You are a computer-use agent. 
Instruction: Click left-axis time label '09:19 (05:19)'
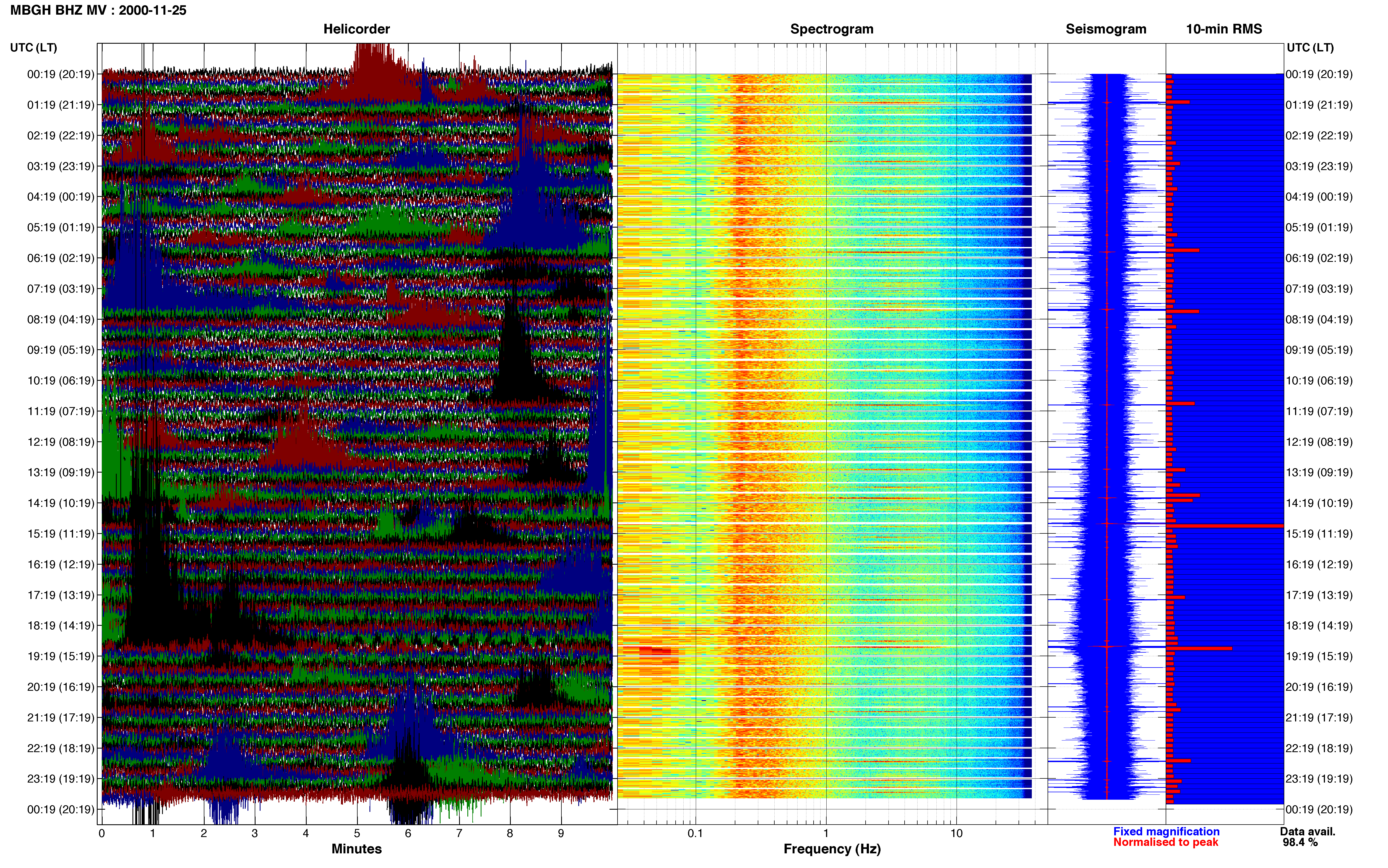(61, 350)
